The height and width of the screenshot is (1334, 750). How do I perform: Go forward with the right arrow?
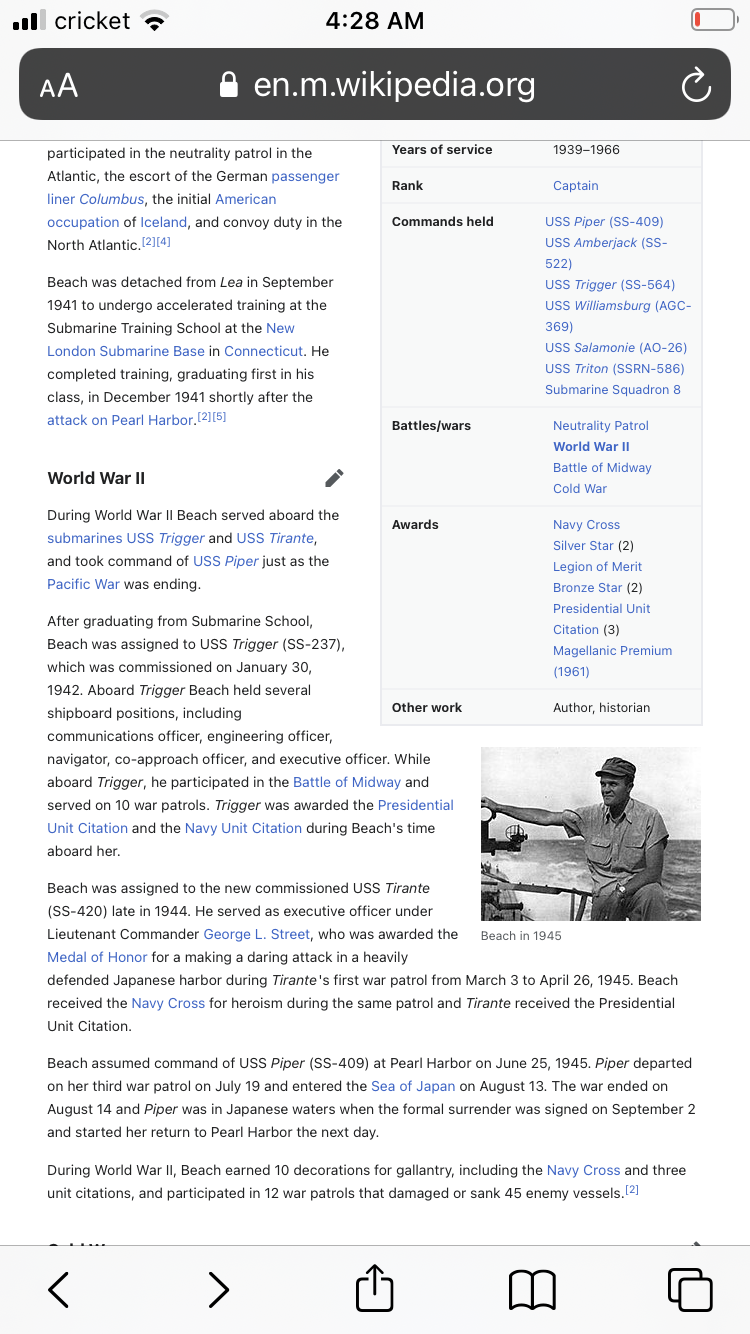tap(218, 1289)
